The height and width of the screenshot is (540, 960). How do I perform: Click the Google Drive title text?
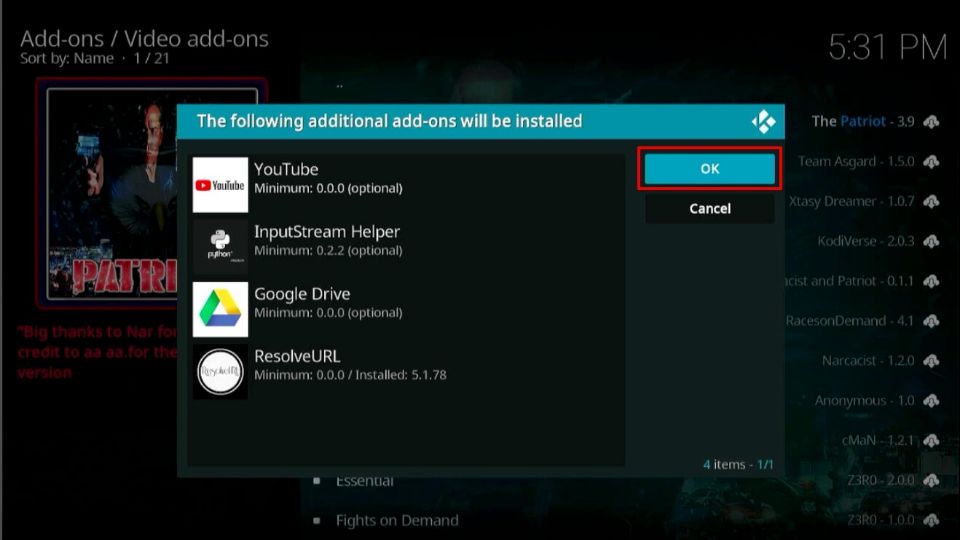click(x=302, y=294)
